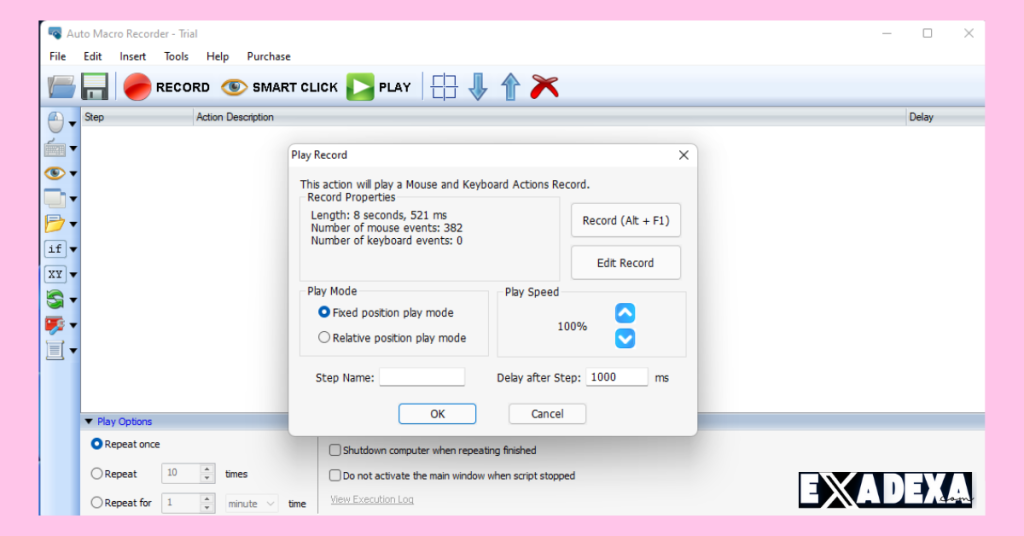The width and height of the screenshot is (1024, 536).
Task: Open the dropdown arrow beside the window icon
Action: [x=73, y=199]
